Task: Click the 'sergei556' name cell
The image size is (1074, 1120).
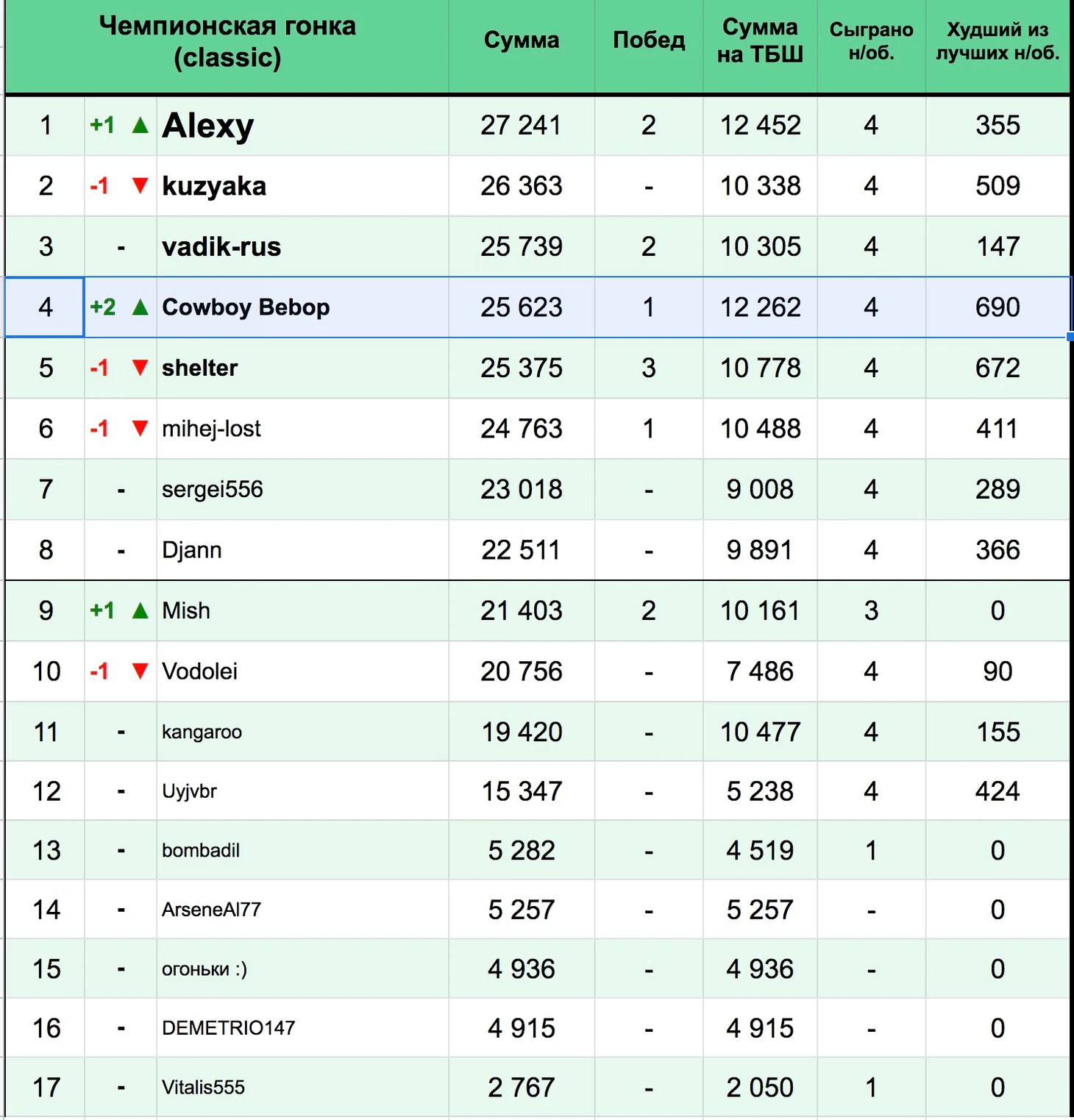Action: tap(213, 490)
